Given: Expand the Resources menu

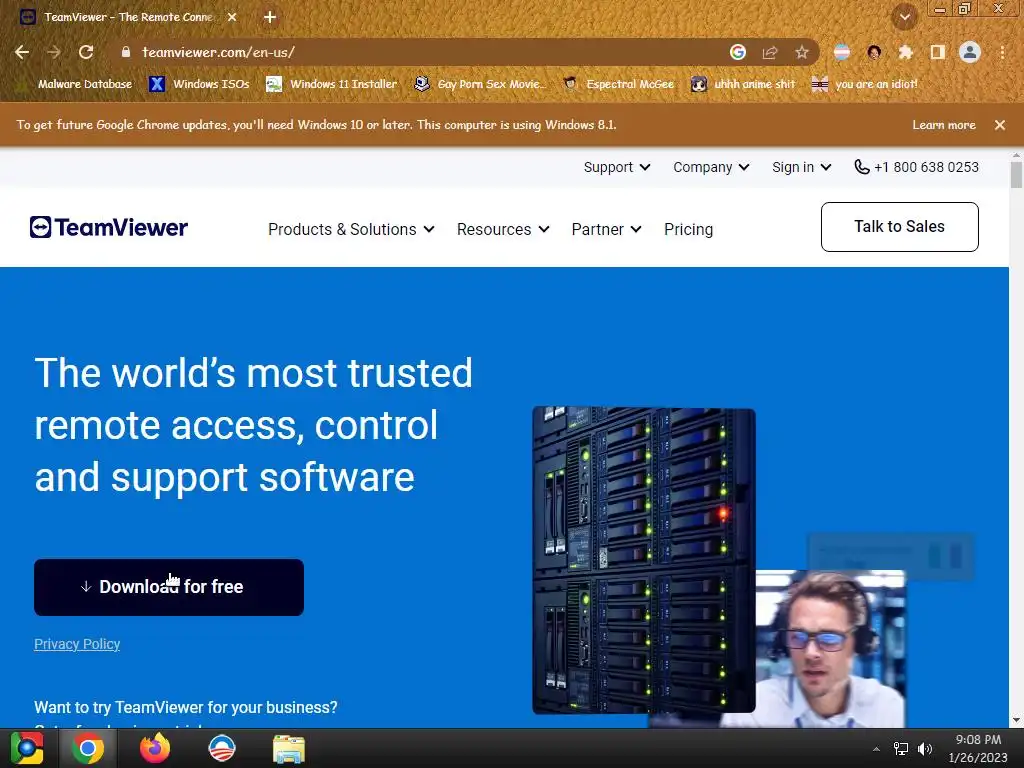Looking at the screenshot, I should (x=503, y=229).
